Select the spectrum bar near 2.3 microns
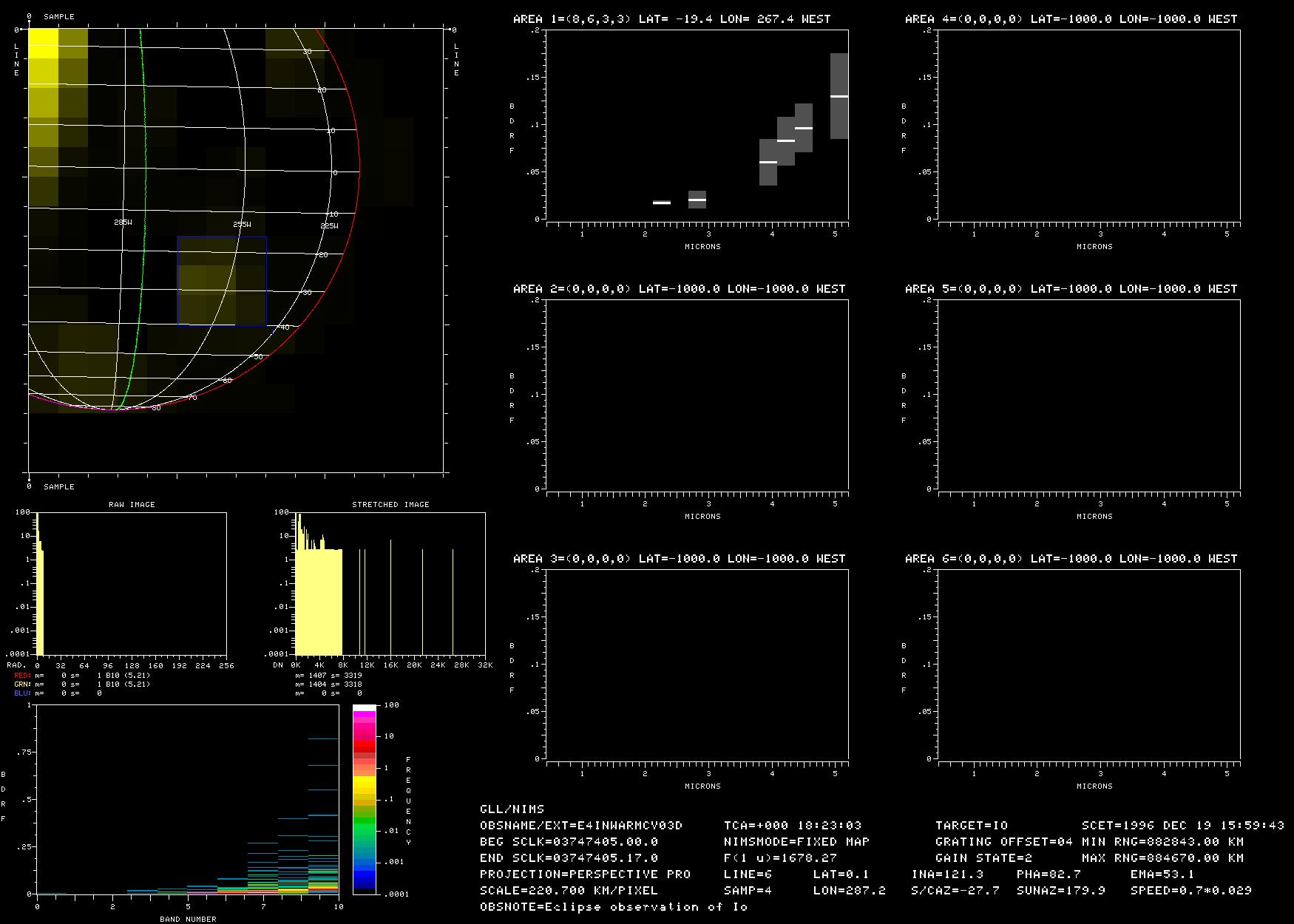Image resolution: width=1294 pixels, height=924 pixels. 662,203
